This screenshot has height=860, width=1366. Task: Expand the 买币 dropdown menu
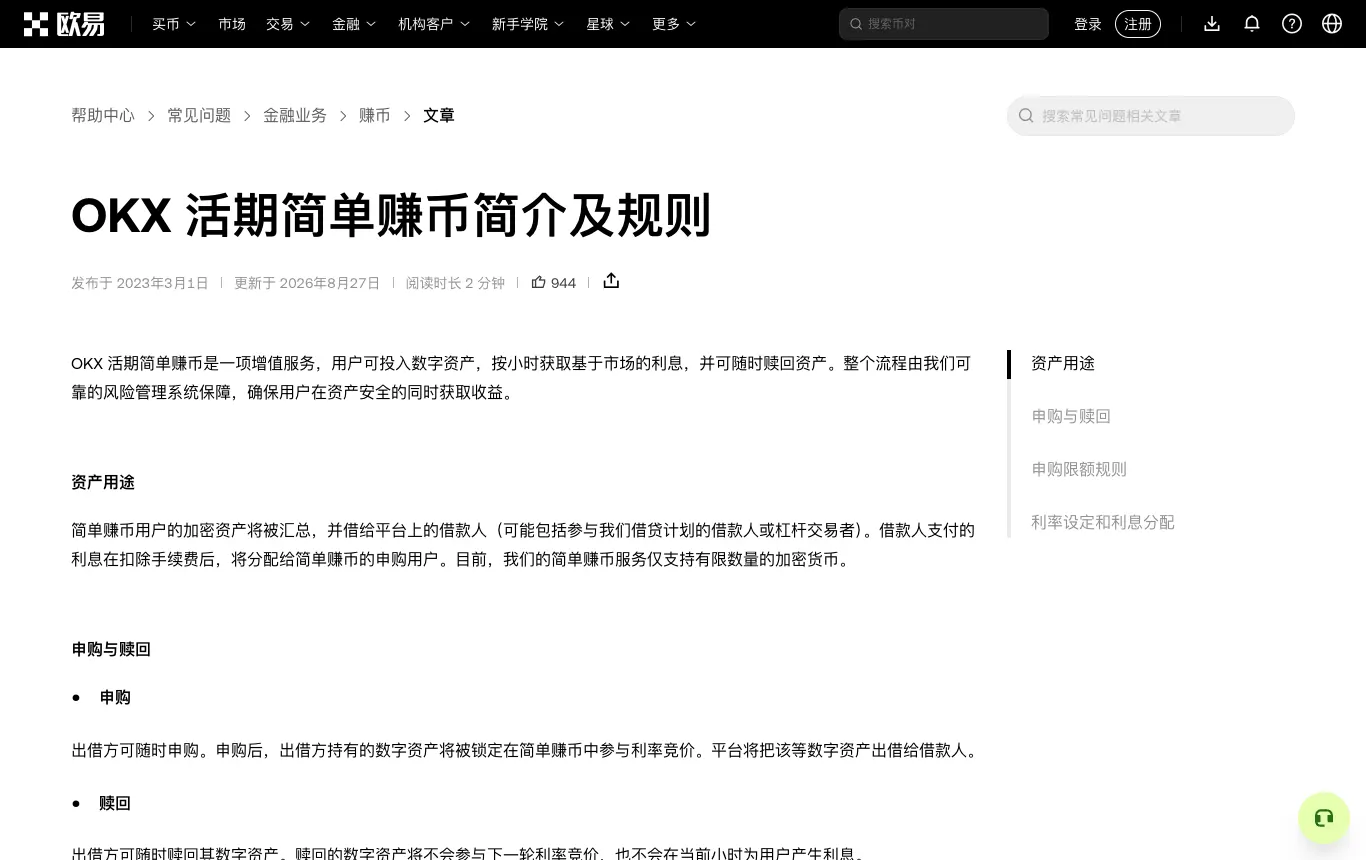point(174,24)
